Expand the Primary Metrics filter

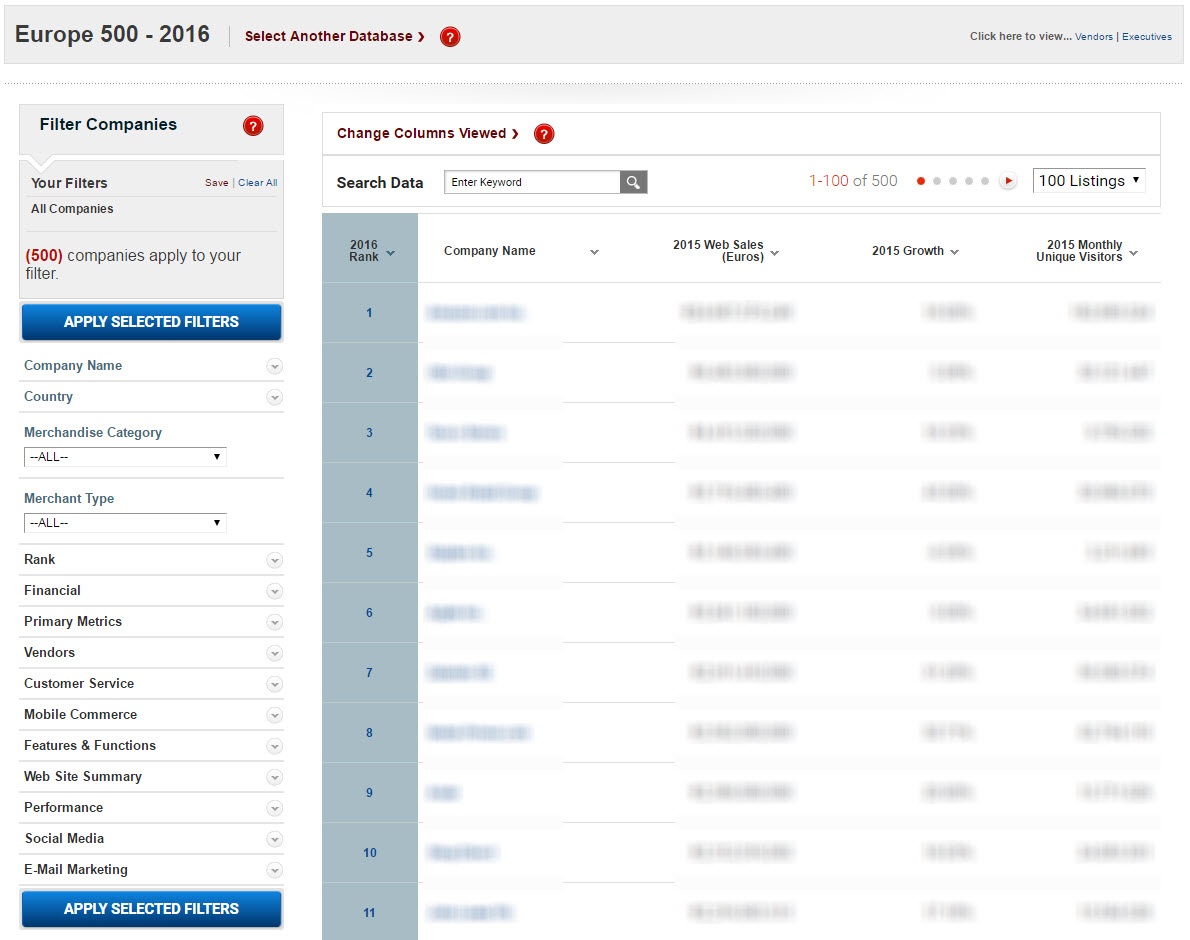pos(275,623)
